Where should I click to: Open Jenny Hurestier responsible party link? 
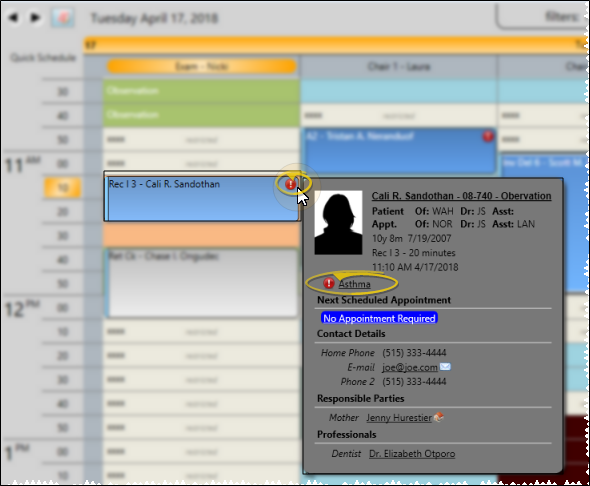[x=399, y=418]
